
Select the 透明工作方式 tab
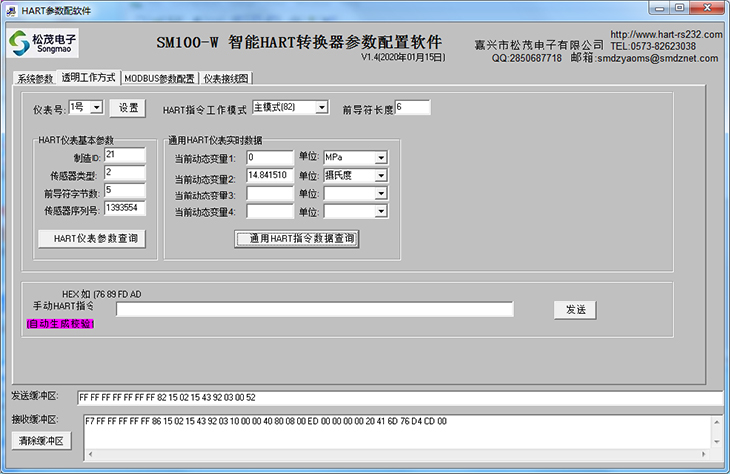click(x=88, y=78)
